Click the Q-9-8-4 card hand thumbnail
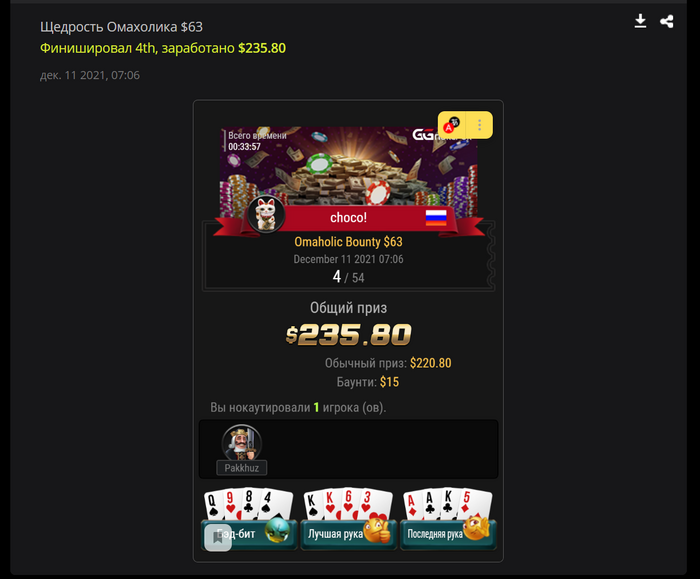The height and width of the screenshot is (579, 700). point(248,504)
